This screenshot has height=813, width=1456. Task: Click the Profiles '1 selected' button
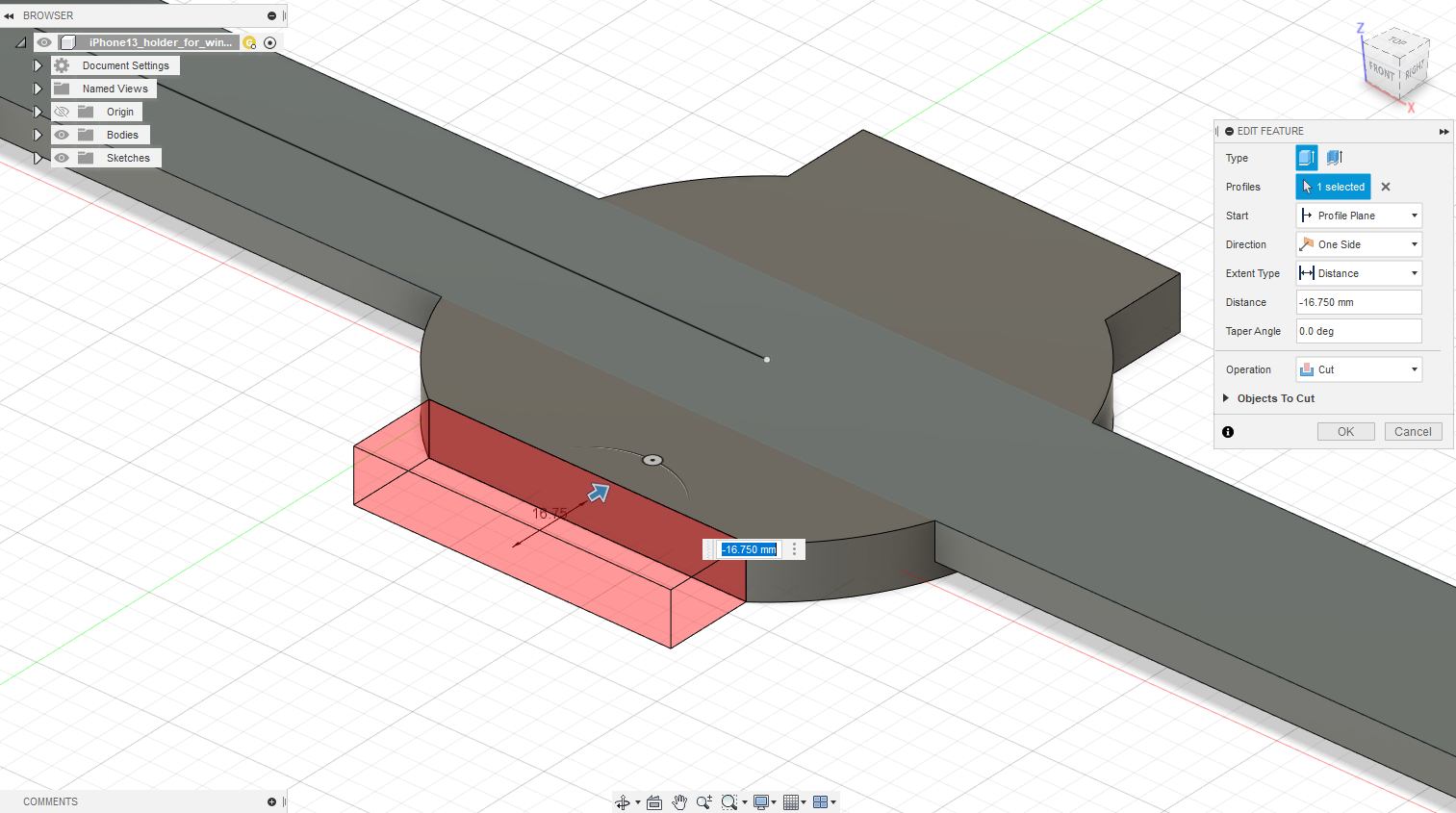click(1333, 187)
